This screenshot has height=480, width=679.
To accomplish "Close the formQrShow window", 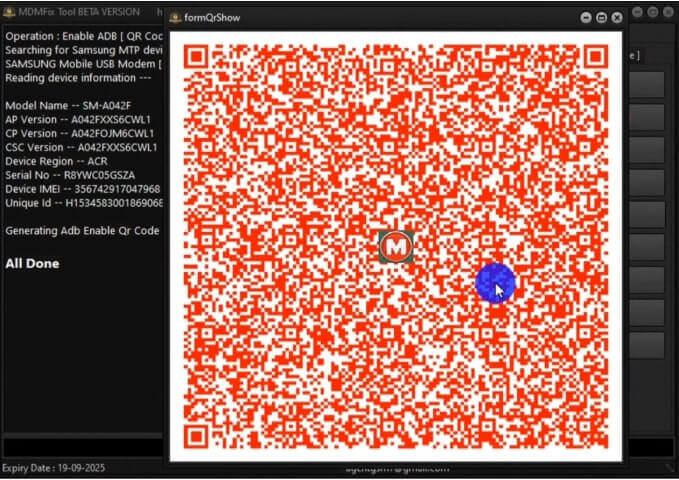I will click(x=617, y=18).
